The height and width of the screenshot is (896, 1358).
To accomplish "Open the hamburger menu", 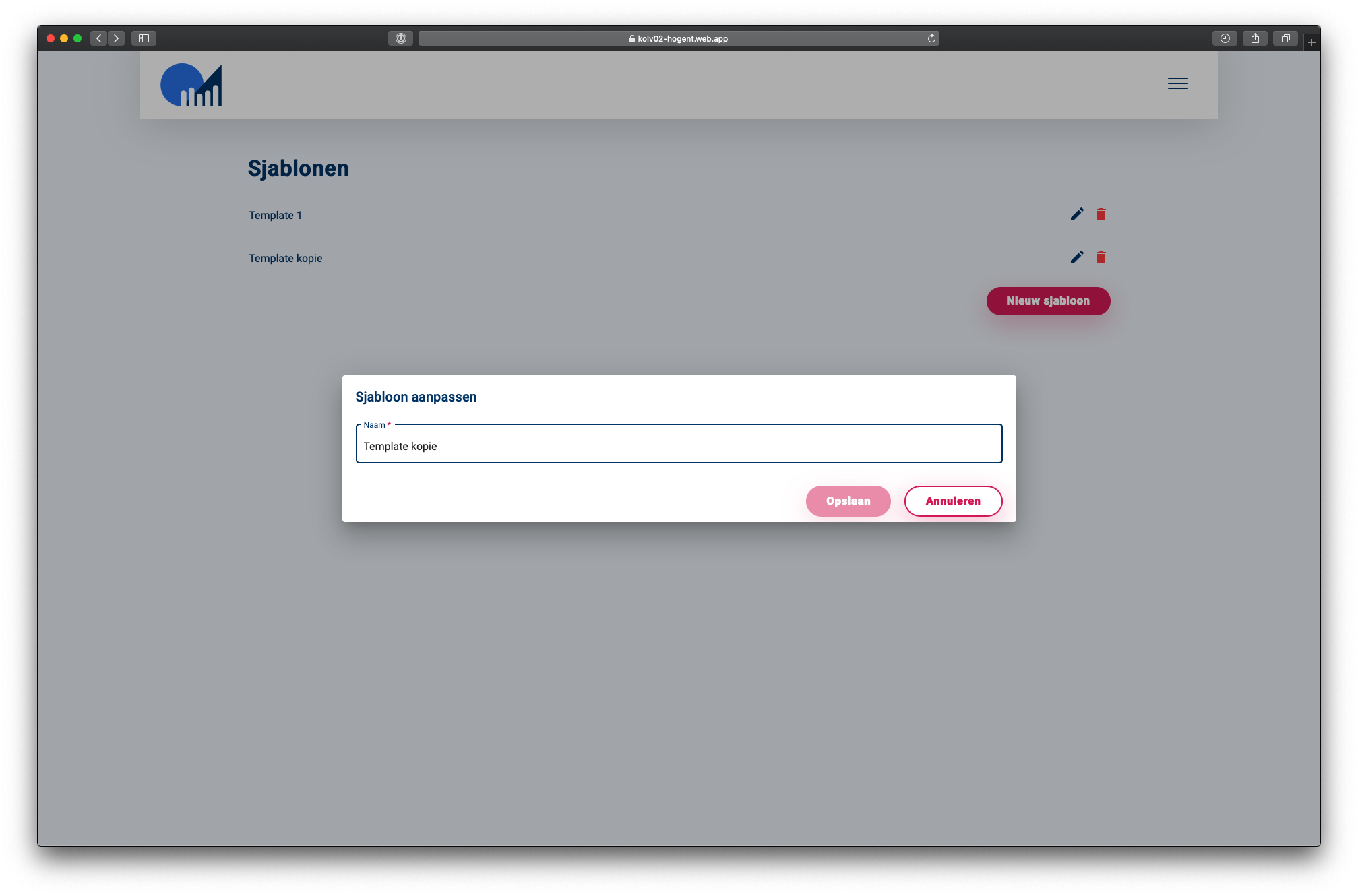I will coord(1177,84).
